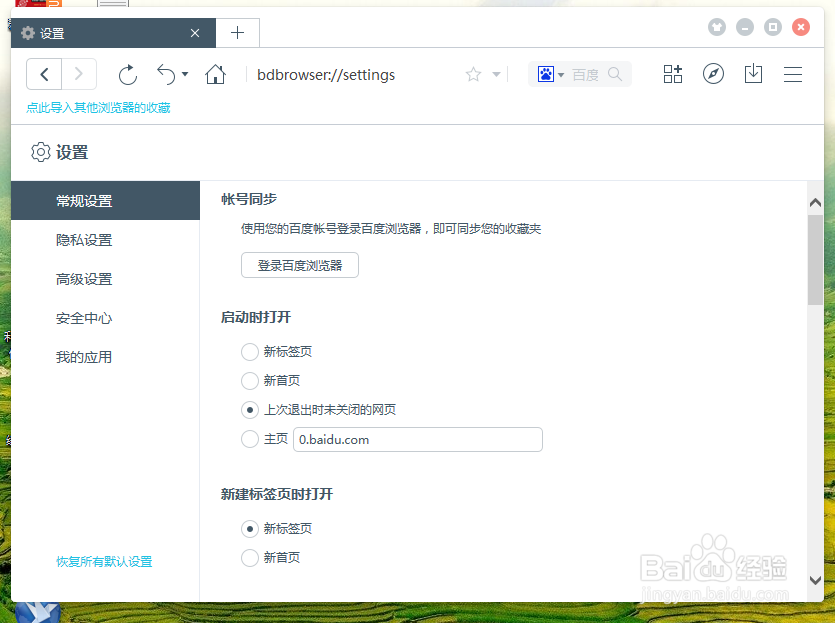Open the hamburger main menu
Image resolution: width=835 pixels, height=623 pixels.
pyautogui.click(x=792, y=74)
